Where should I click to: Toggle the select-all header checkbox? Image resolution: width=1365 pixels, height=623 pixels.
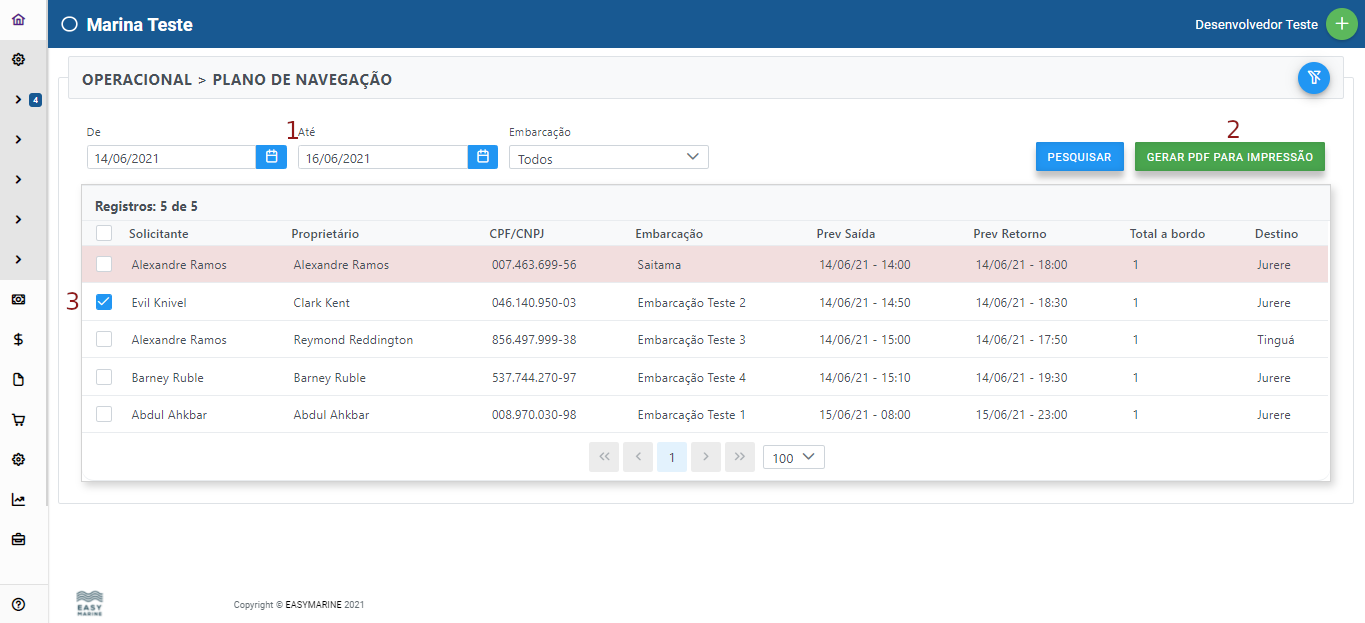(104, 233)
